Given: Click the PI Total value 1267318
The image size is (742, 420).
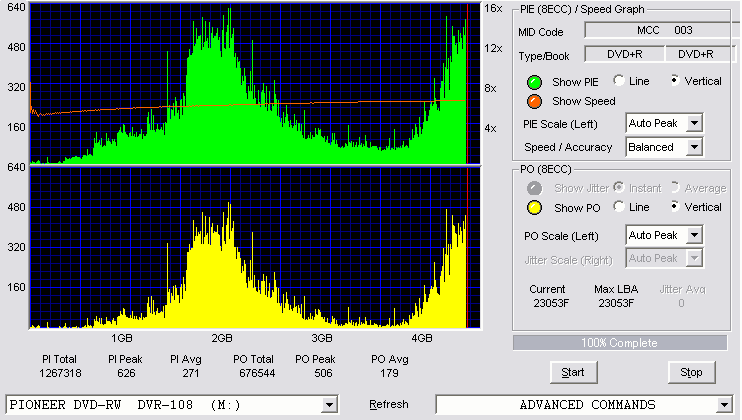Looking at the screenshot, I should (x=60, y=373).
